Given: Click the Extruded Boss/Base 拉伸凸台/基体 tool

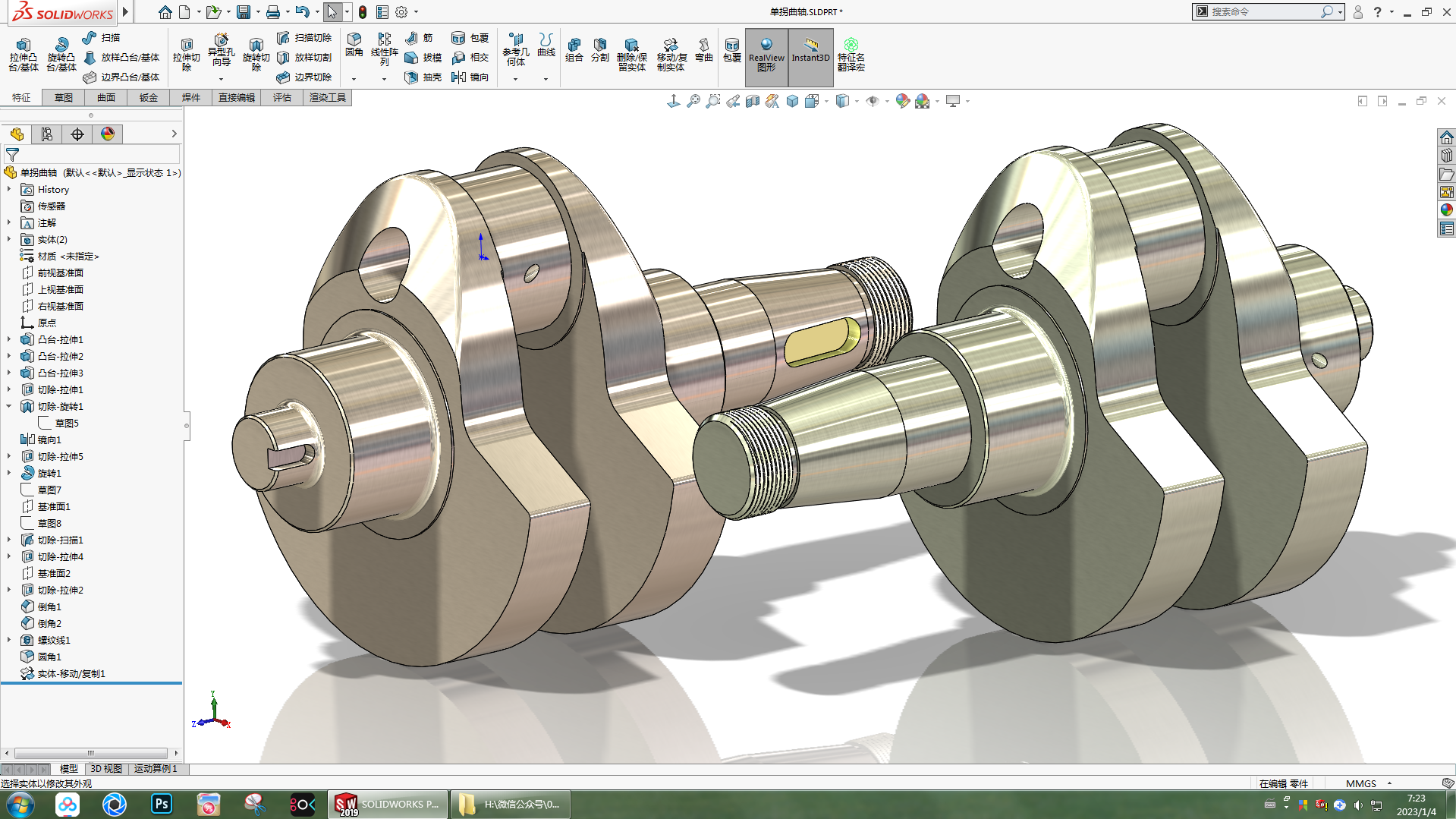Looking at the screenshot, I should pyautogui.click(x=24, y=55).
